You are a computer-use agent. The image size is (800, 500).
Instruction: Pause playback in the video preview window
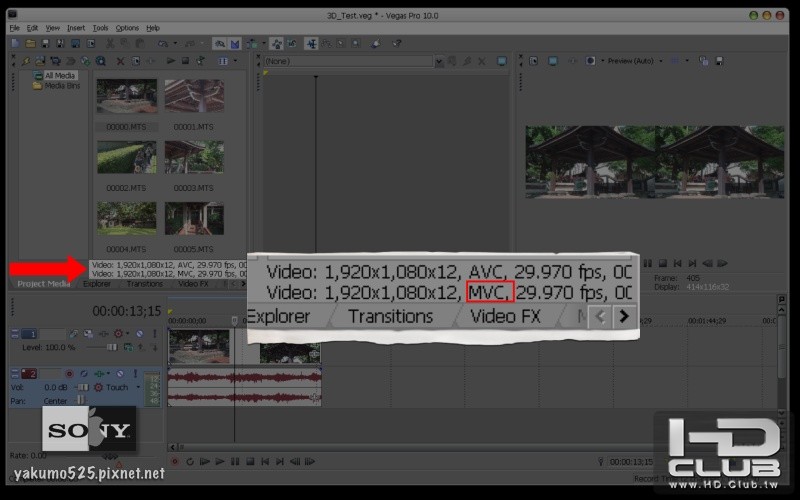point(647,263)
